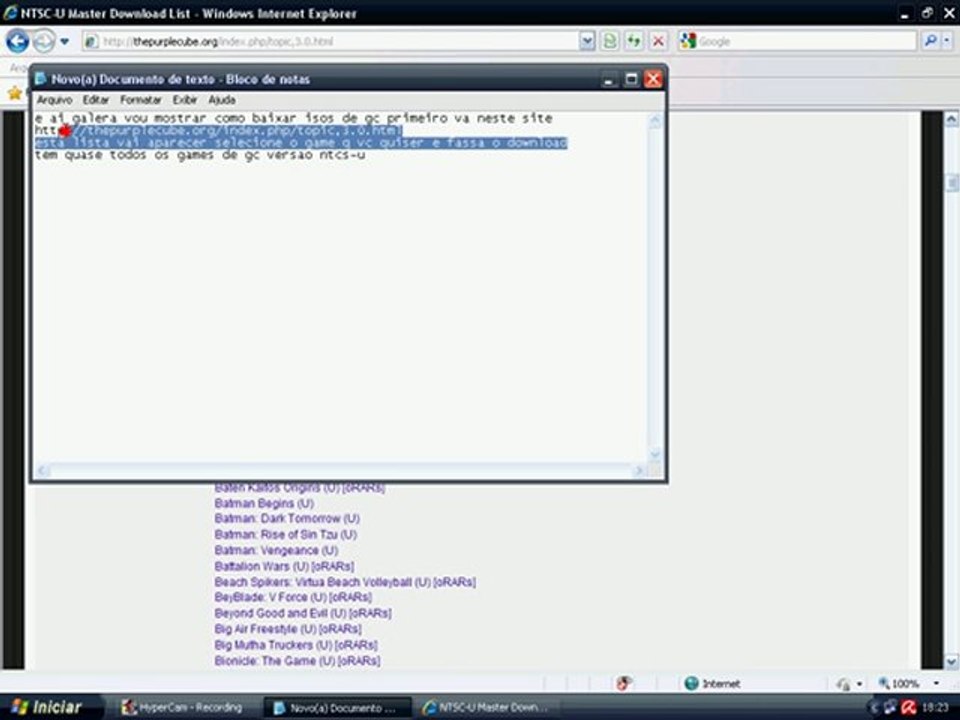
Task: Open the Beyond Good and Evil (U) link
Action: (x=302, y=613)
